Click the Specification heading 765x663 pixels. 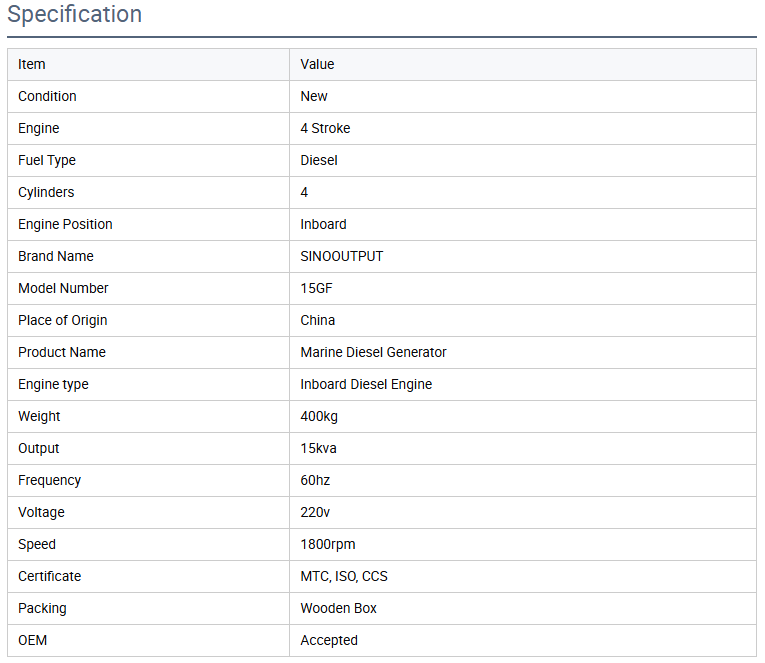75,15
